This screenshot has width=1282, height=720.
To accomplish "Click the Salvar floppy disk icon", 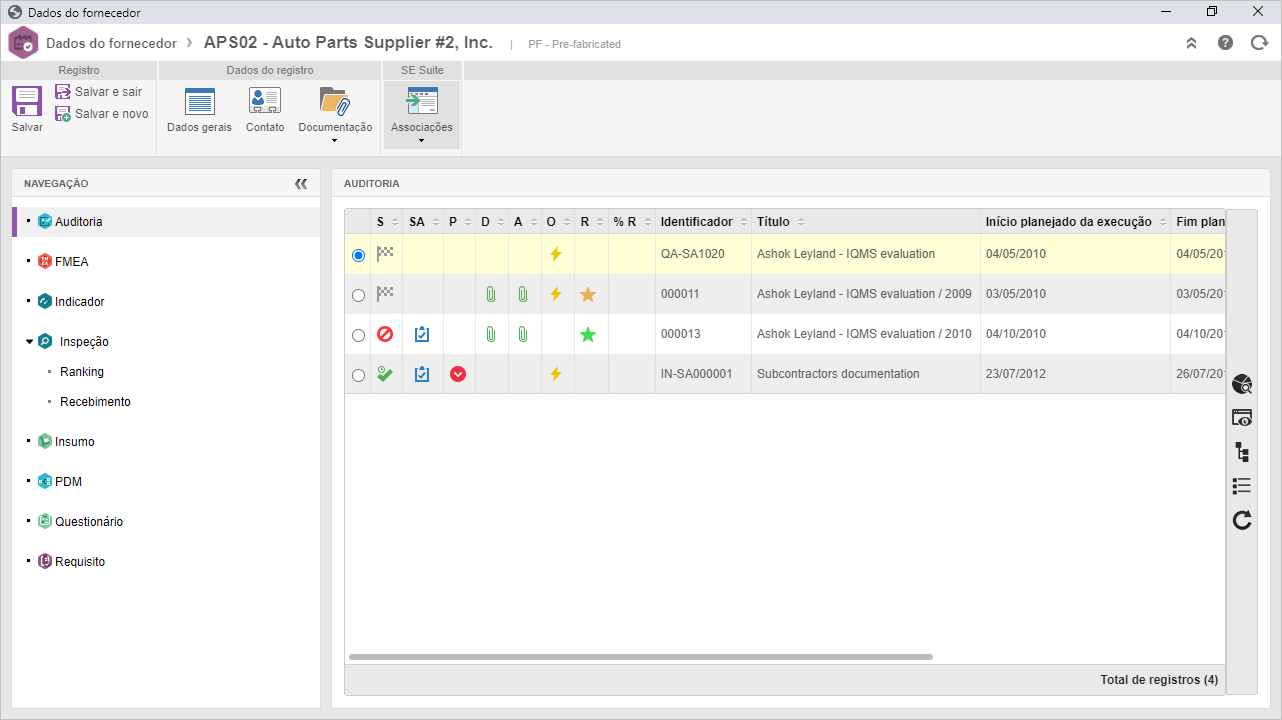I will pos(27,101).
